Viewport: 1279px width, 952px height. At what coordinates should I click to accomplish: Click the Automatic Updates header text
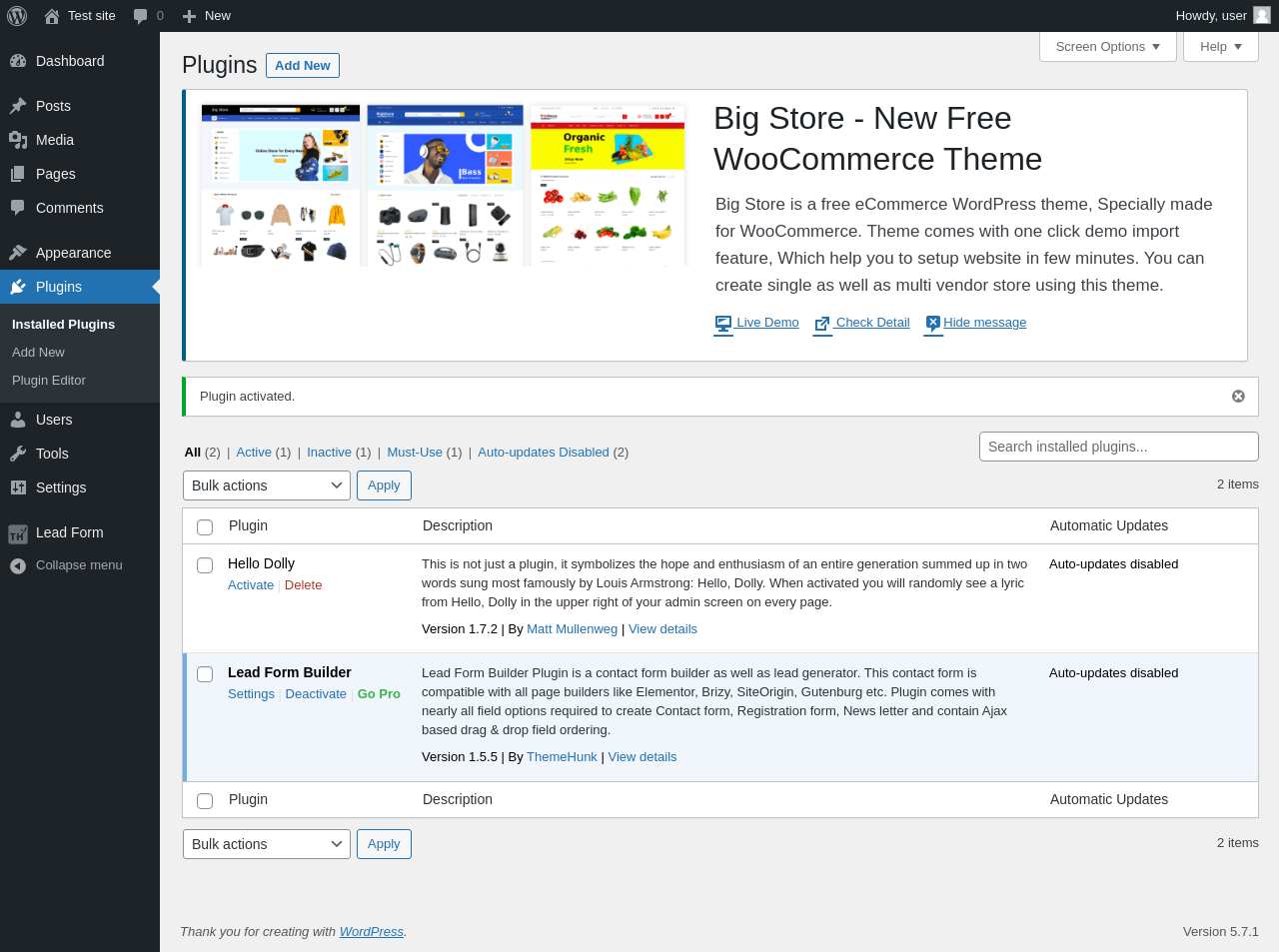click(x=1109, y=526)
